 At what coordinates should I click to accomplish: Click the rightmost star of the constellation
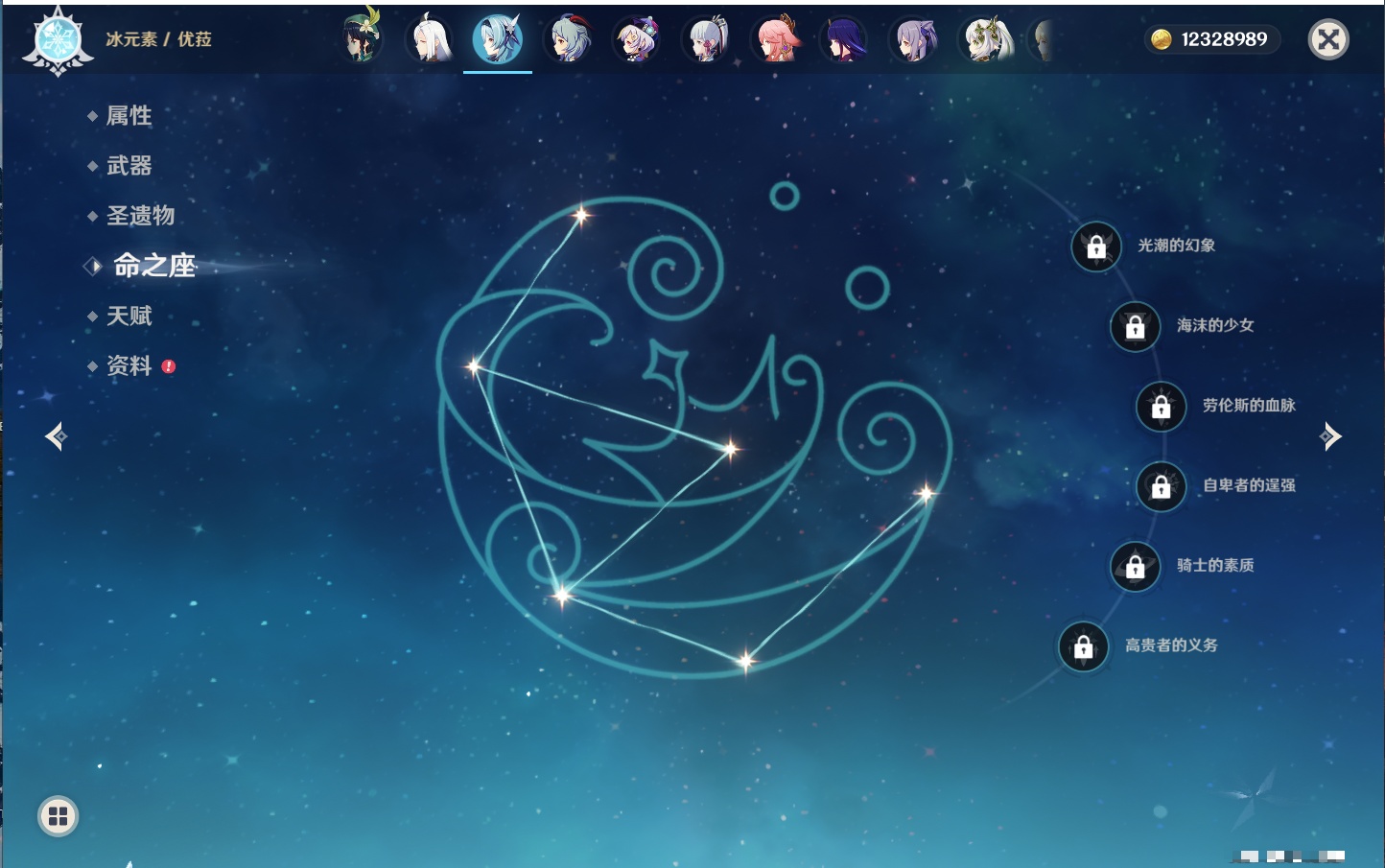pos(926,494)
